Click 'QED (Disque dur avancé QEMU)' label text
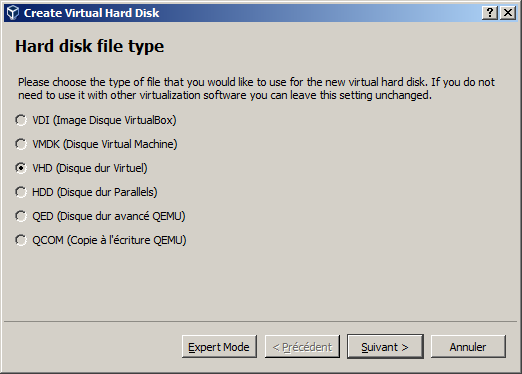This screenshot has width=522, height=374. (x=109, y=216)
